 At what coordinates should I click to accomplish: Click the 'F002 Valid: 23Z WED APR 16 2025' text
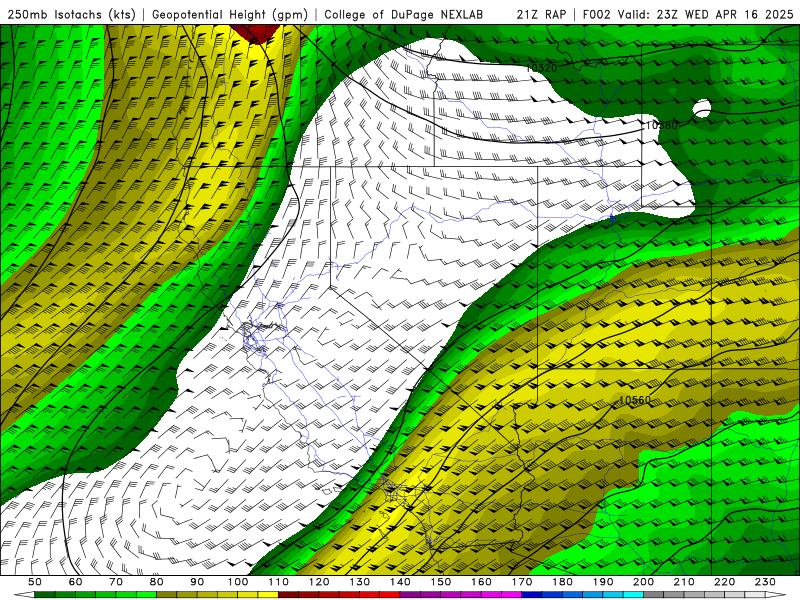[688, 14]
